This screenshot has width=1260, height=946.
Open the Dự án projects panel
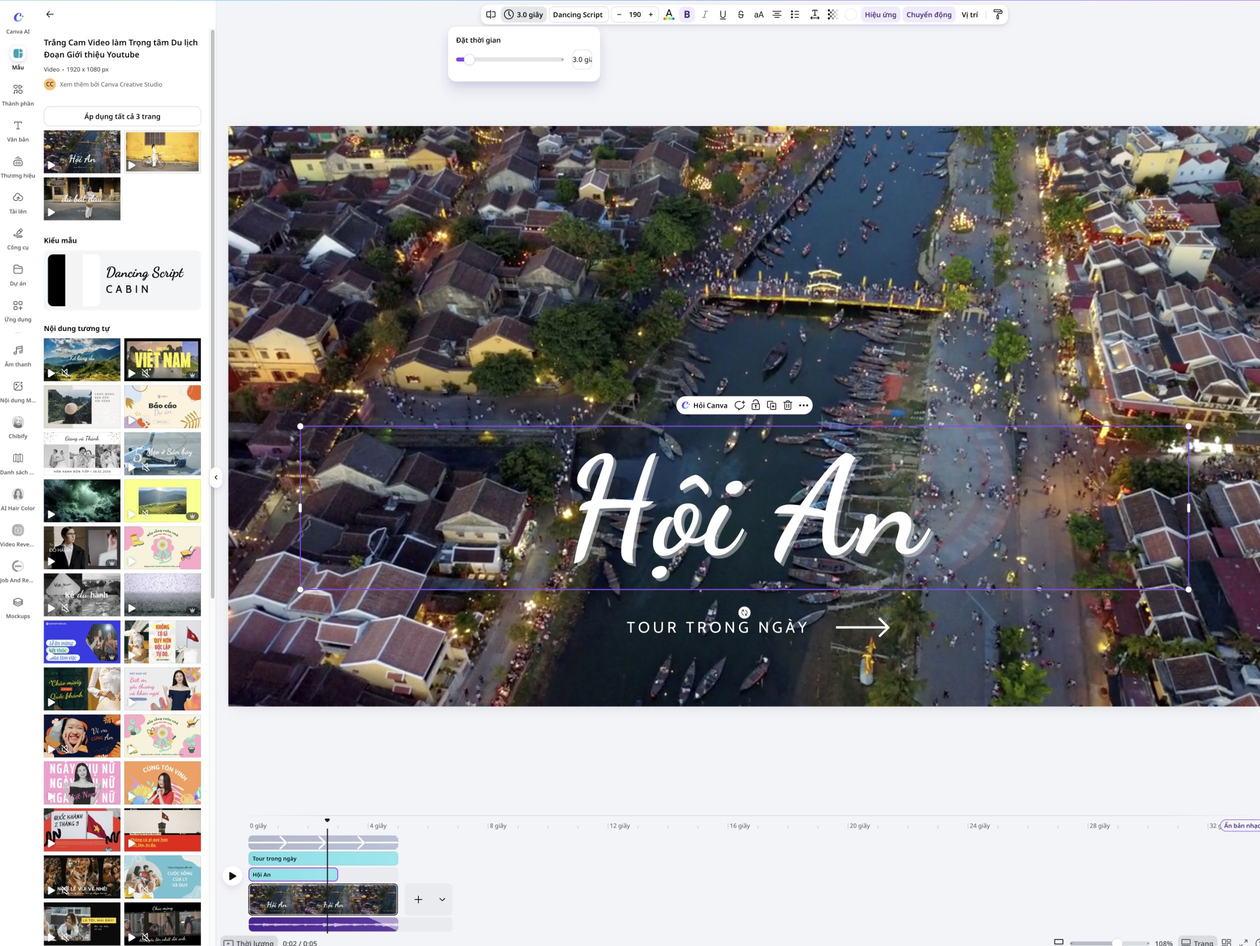(18, 274)
